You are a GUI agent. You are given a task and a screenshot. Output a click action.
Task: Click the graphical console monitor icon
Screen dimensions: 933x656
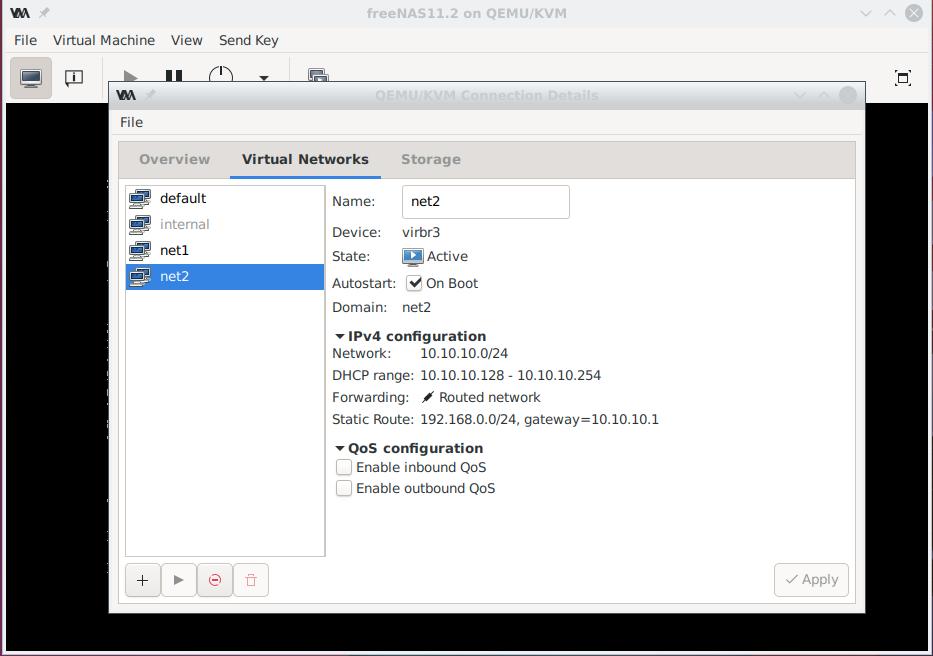(31, 78)
